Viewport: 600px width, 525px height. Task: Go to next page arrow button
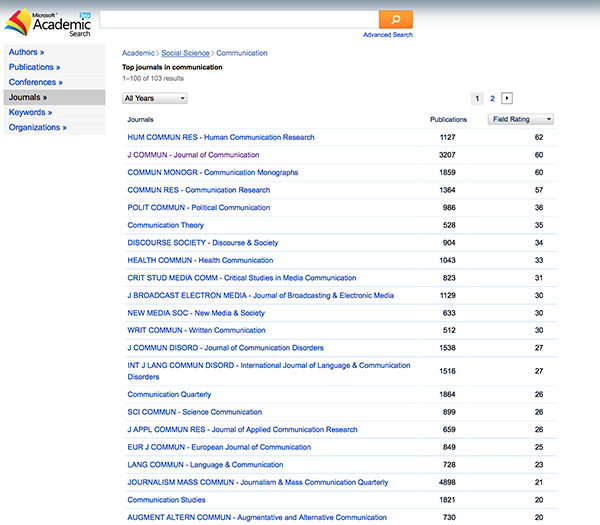507,98
